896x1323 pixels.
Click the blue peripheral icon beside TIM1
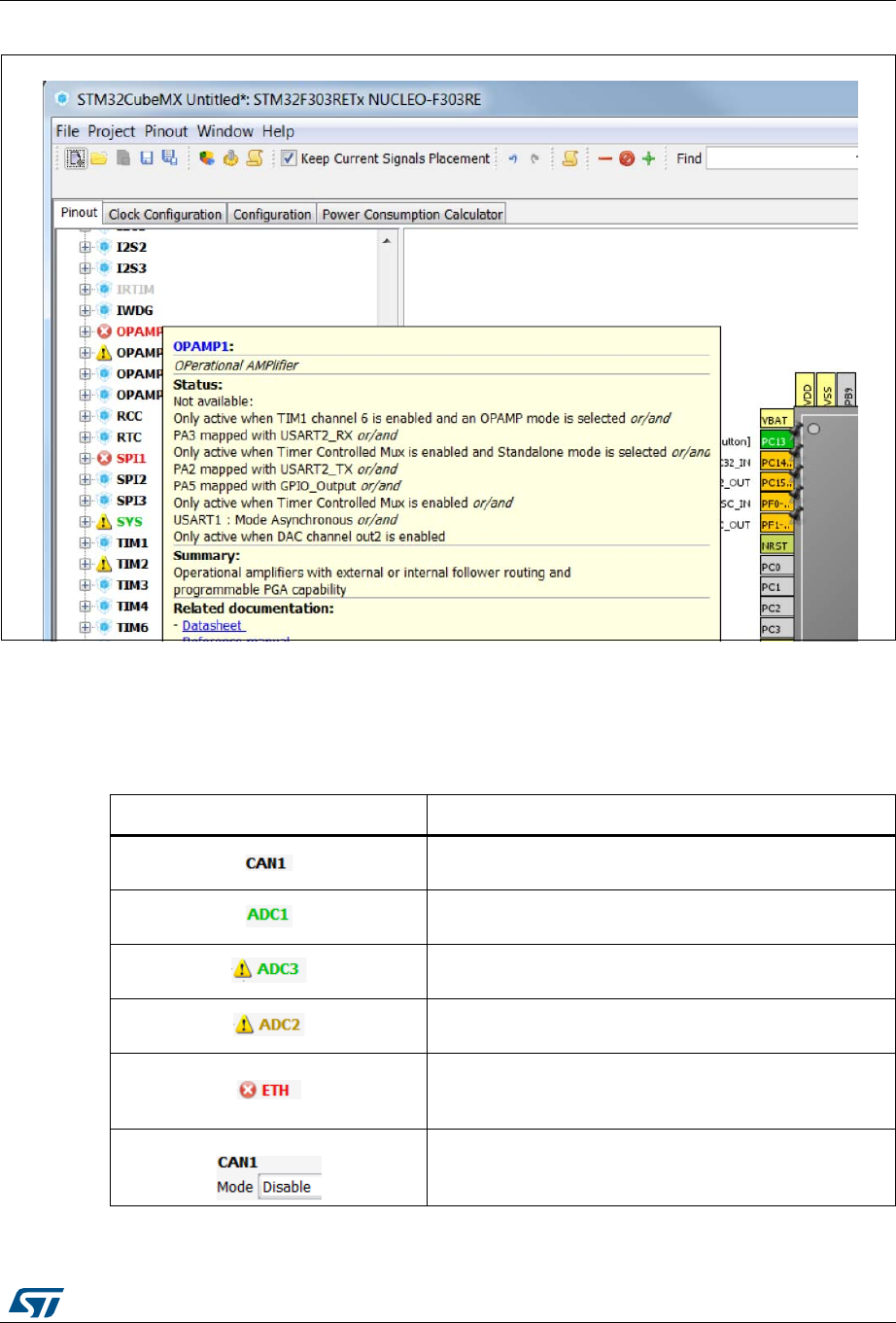[x=104, y=542]
